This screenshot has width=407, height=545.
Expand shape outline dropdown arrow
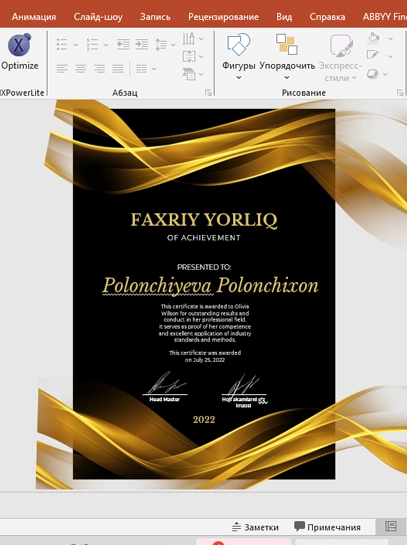[x=390, y=56]
